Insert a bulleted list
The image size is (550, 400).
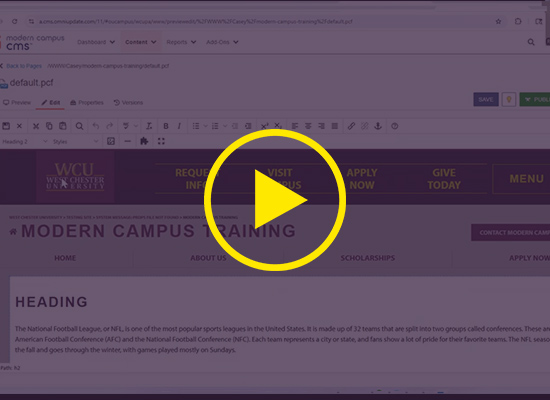point(196,126)
